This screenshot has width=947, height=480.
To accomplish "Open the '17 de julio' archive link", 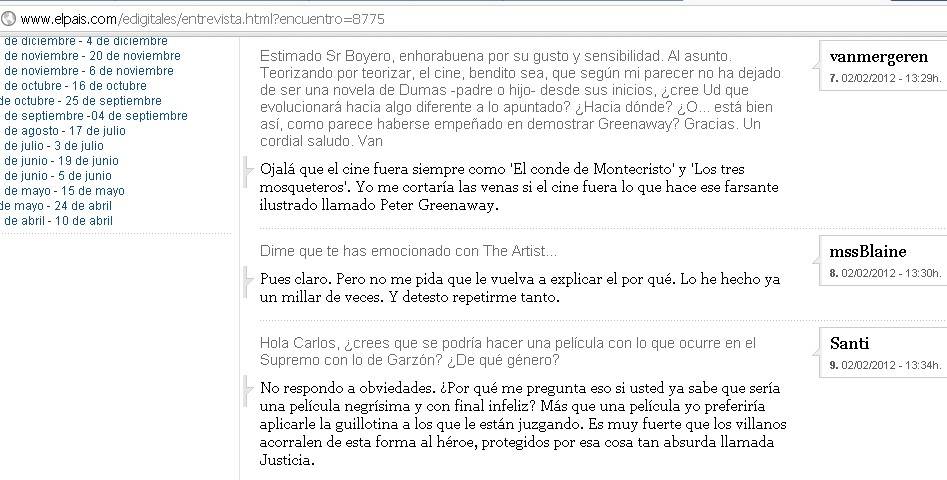I will [x=65, y=131].
